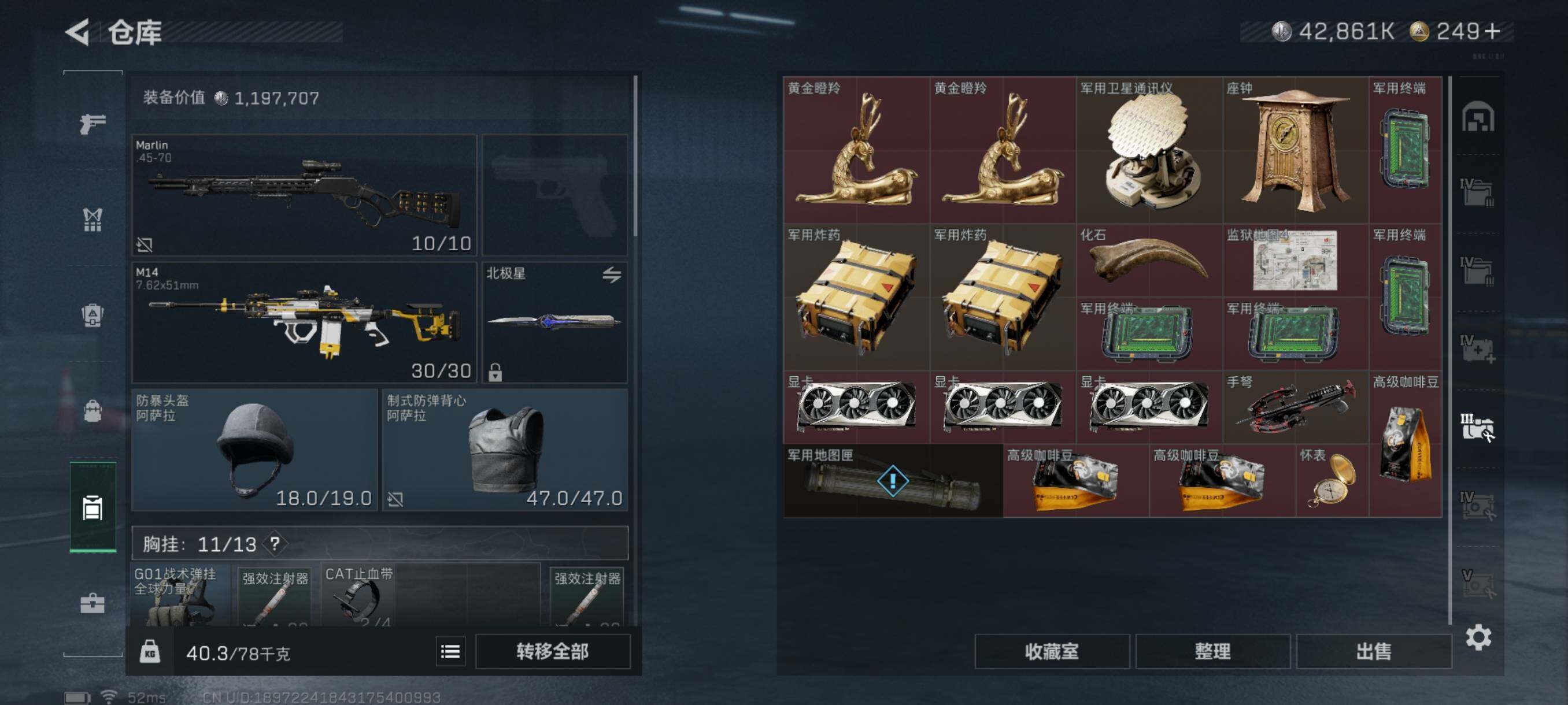Click the 整理 organize button
This screenshot has width=1568, height=705.
pos(1212,651)
